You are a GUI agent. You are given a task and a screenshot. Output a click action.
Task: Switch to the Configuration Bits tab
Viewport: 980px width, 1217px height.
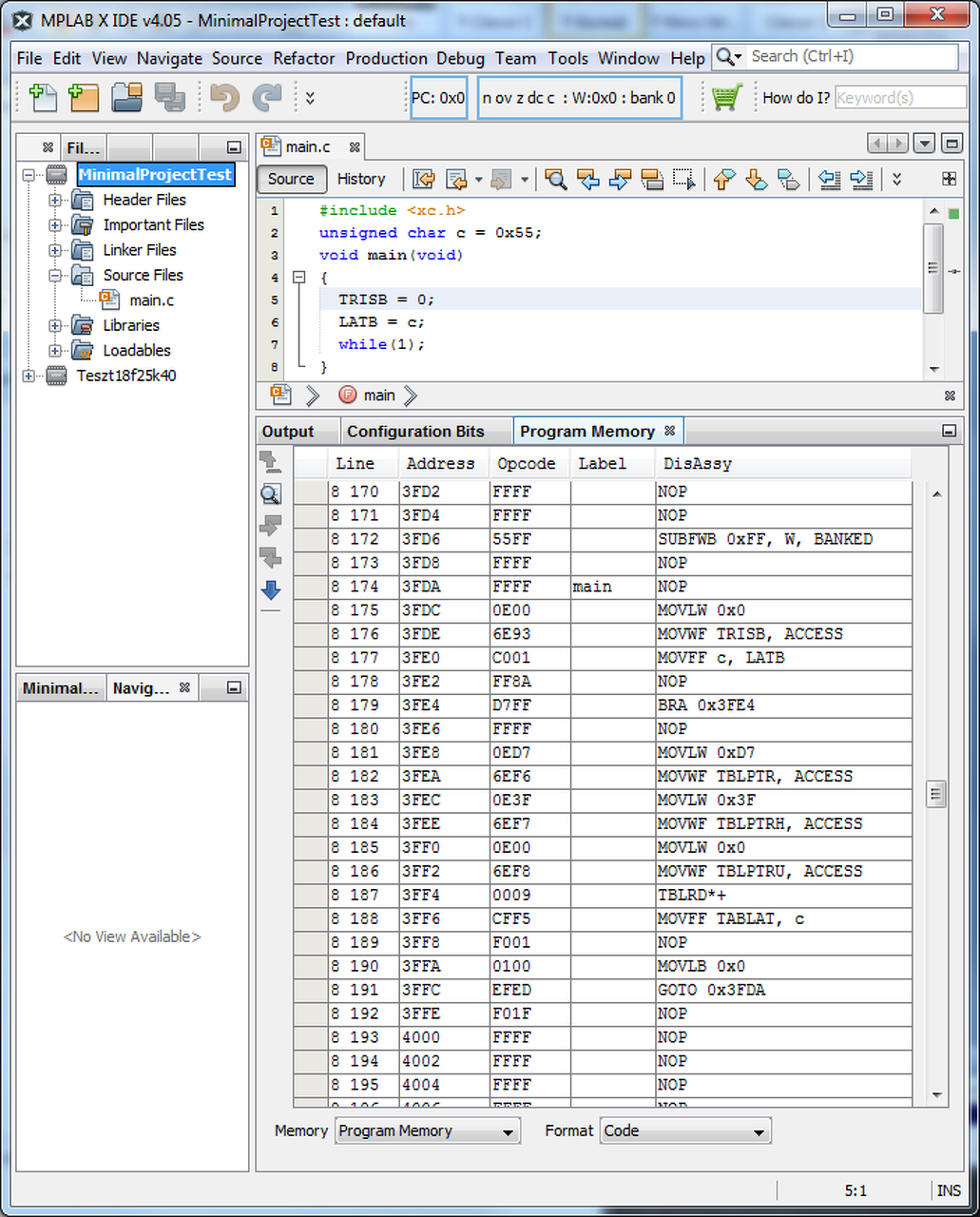[x=415, y=432]
